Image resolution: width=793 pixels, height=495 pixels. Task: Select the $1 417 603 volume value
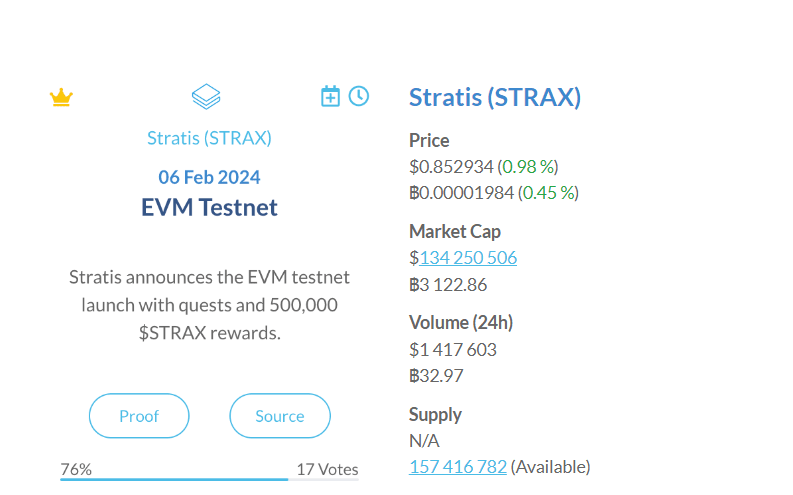tap(453, 349)
